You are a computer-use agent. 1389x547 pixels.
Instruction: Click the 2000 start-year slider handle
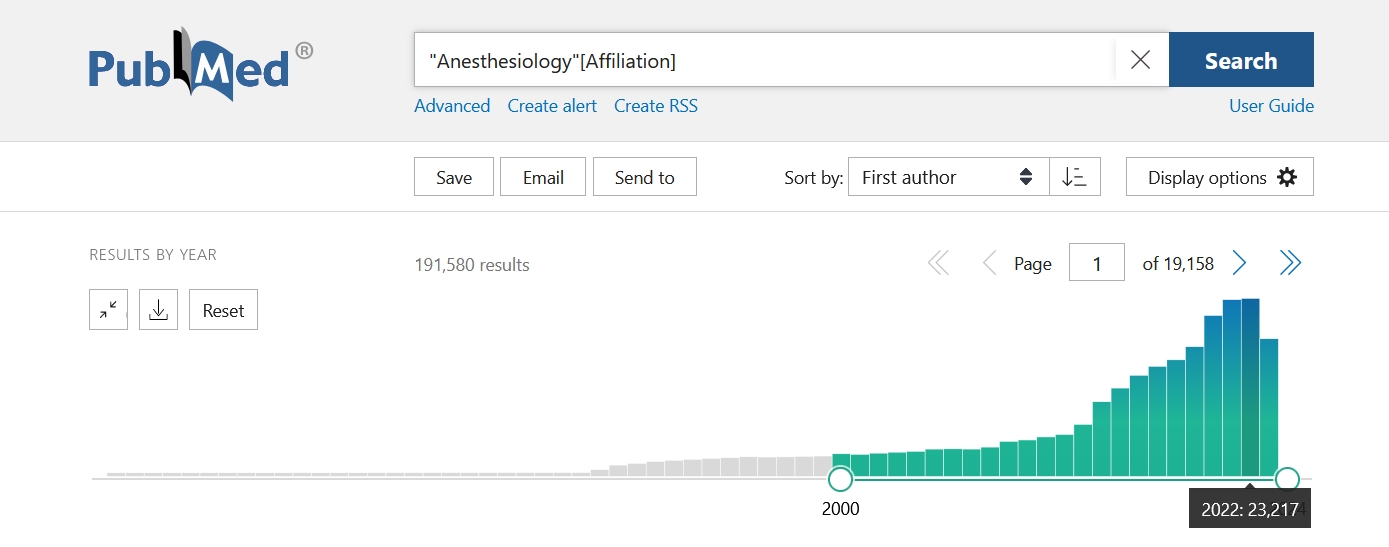click(x=841, y=479)
